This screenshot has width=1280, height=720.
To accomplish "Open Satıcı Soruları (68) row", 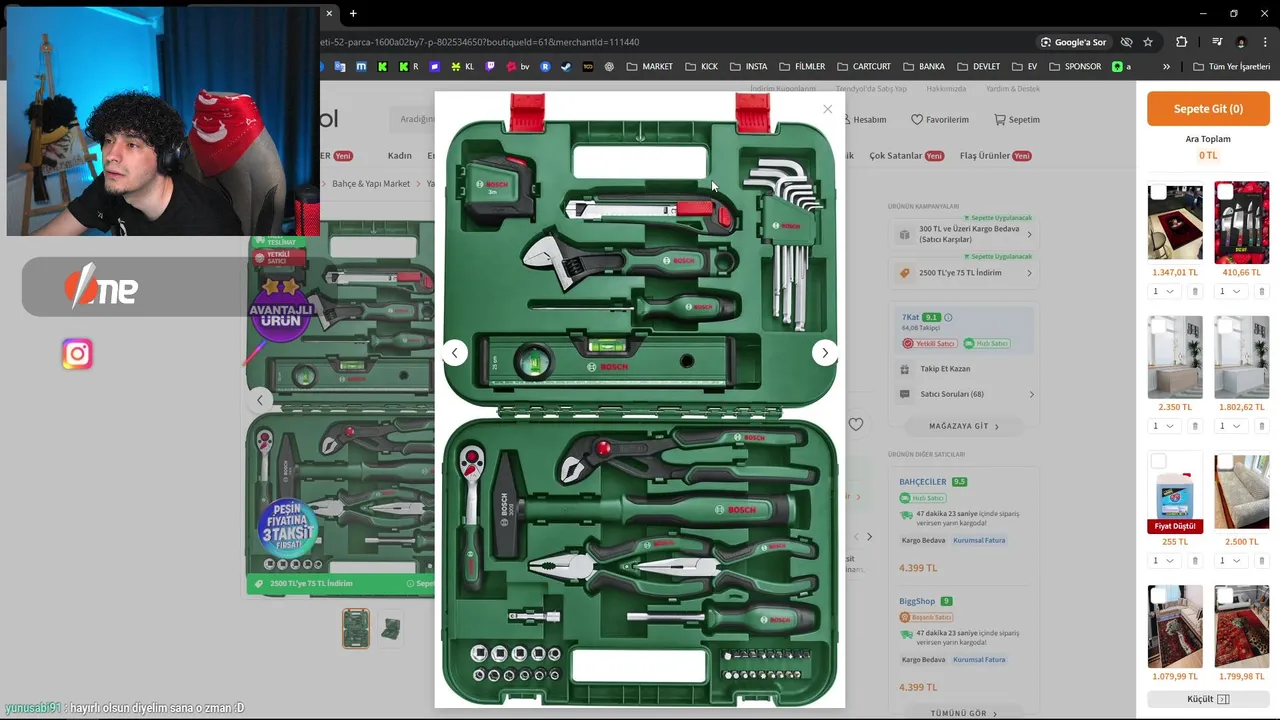I will click(x=965, y=394).
